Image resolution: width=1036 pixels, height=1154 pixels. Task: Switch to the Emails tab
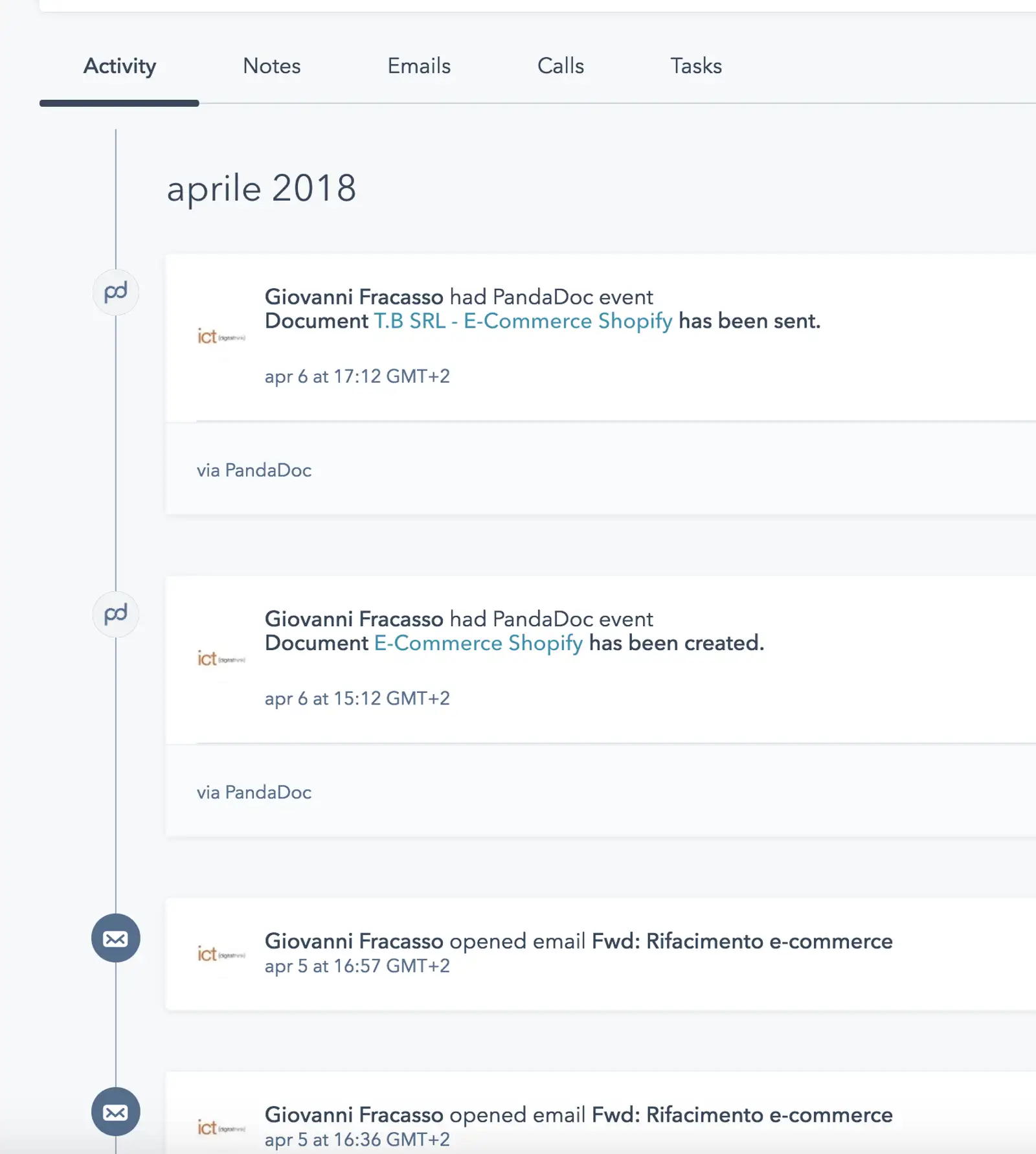pos(419,65)
